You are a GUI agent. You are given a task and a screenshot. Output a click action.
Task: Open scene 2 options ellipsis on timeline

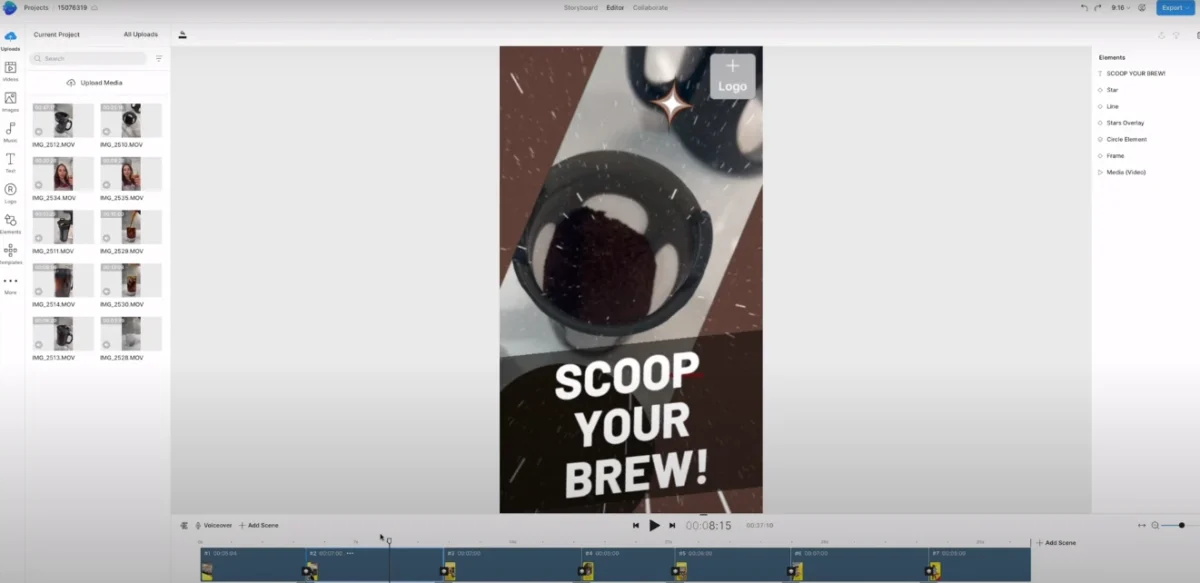click(x=350, y=553)
